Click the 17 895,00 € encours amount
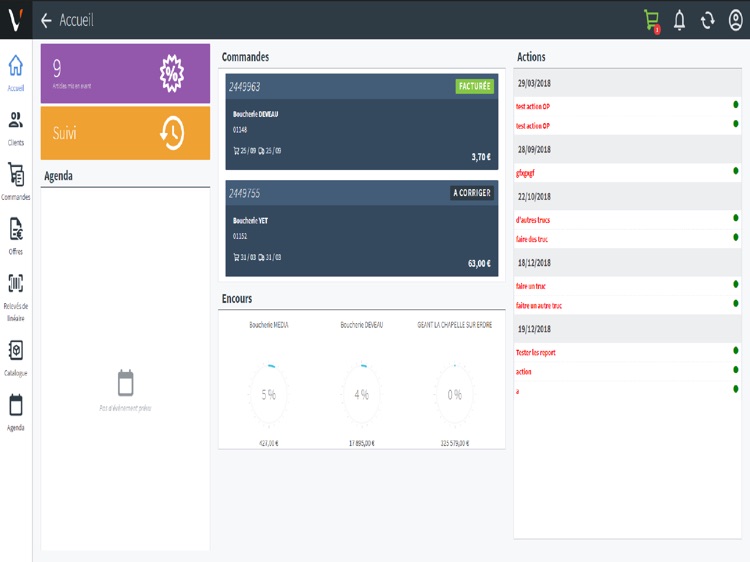Viewport: 750px width, 562px height. click(x=362, y=443)
